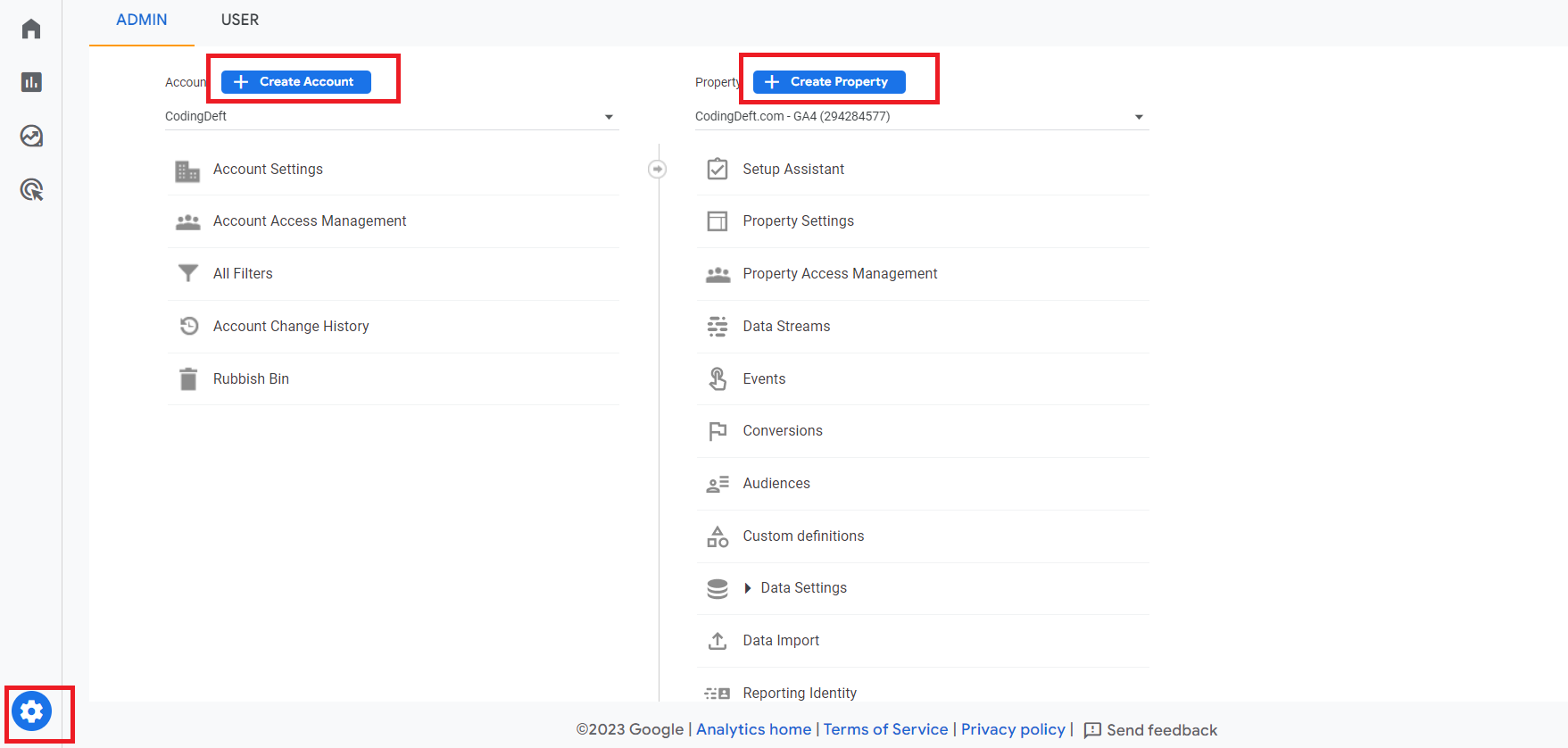Image resolution: width=1568 pixels, height=748 pixels.
Task: Open the Privacy policy link
Action: pos(1013,729)
